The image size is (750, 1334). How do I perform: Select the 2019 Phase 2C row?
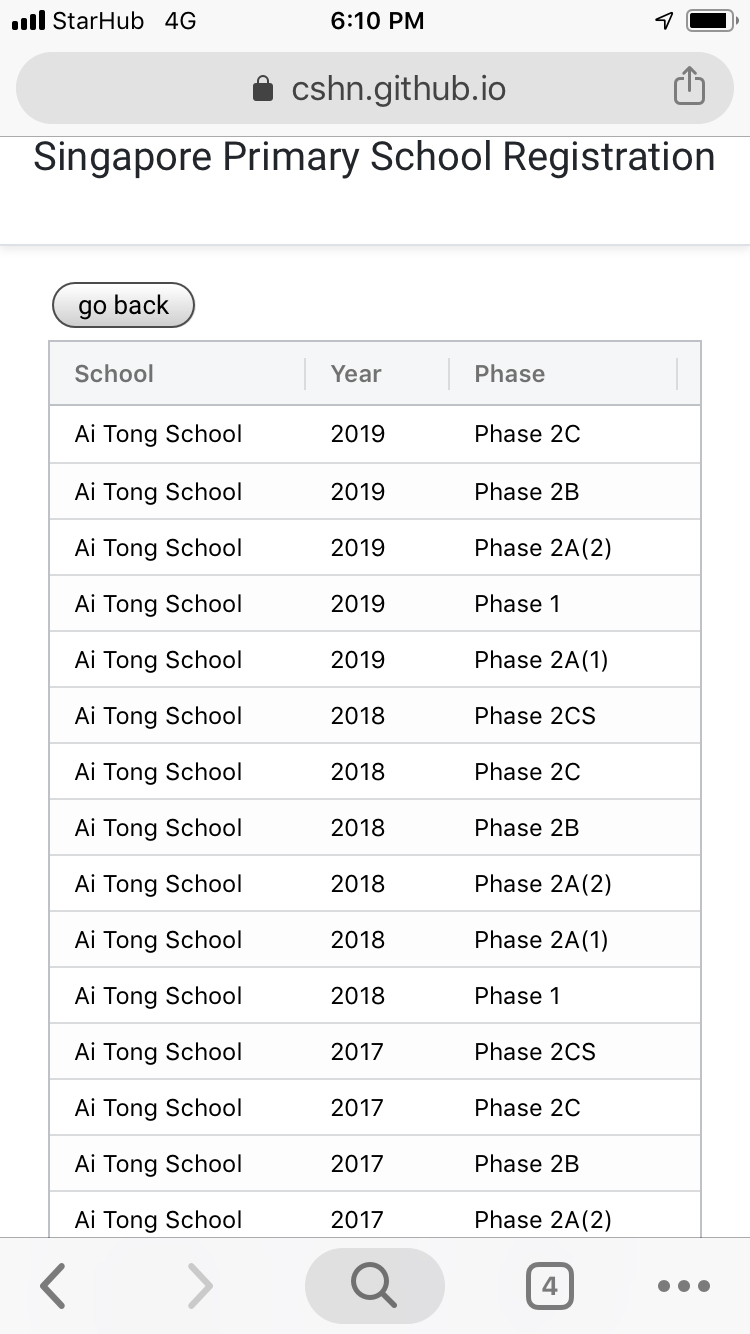click(x=374, y=434)
